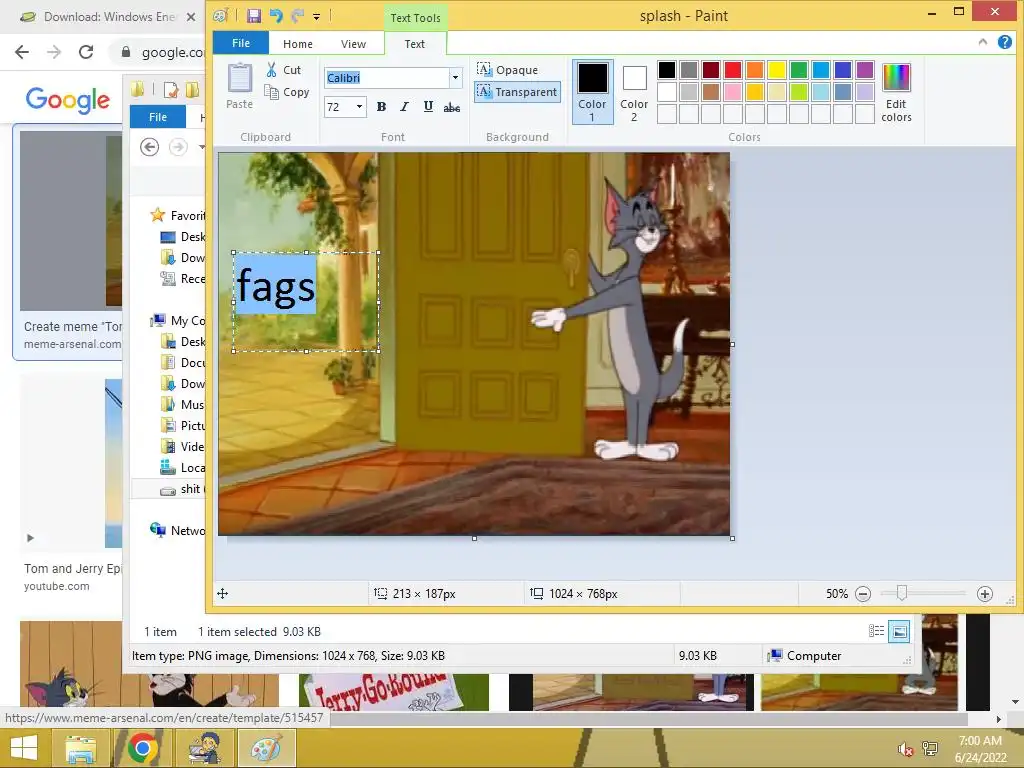Screen dimensions: 1024x768
Task: Select the Color 1 box
Action: click(592, 92)
